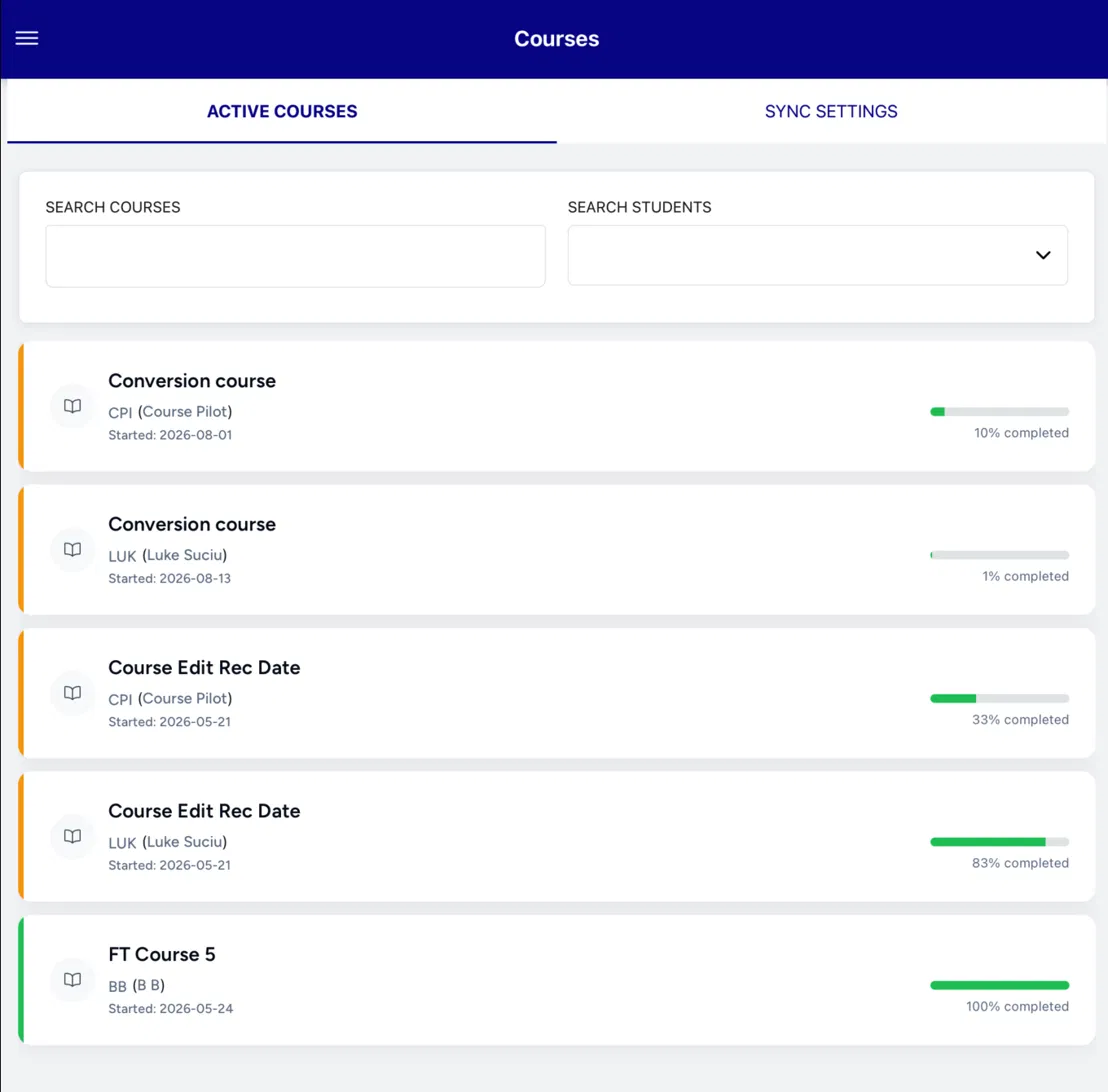
Task: Click the Courses page header title
Action: (x=557, y=39)
